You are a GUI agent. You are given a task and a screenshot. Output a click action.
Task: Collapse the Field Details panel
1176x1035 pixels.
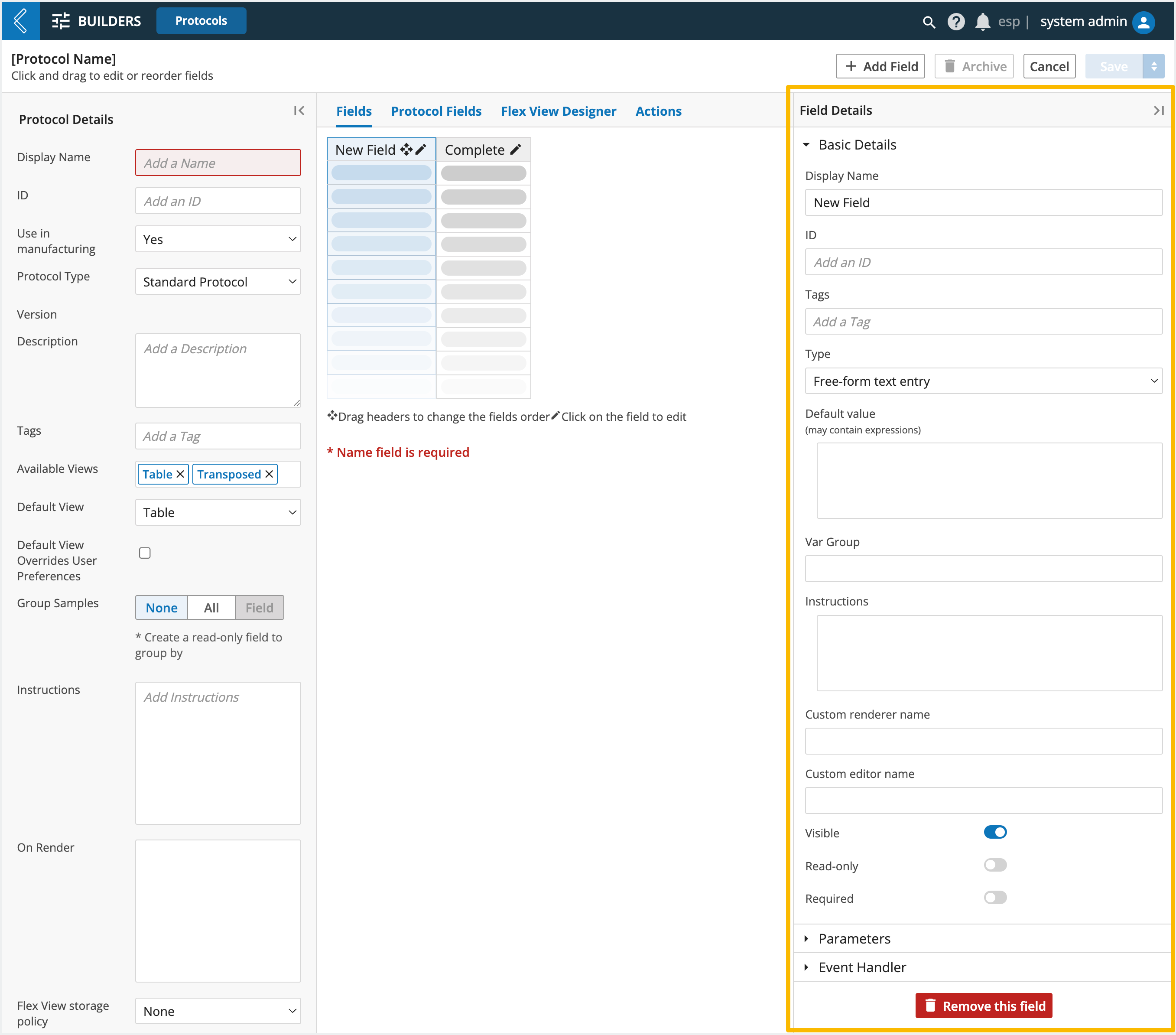point(1158,111)
